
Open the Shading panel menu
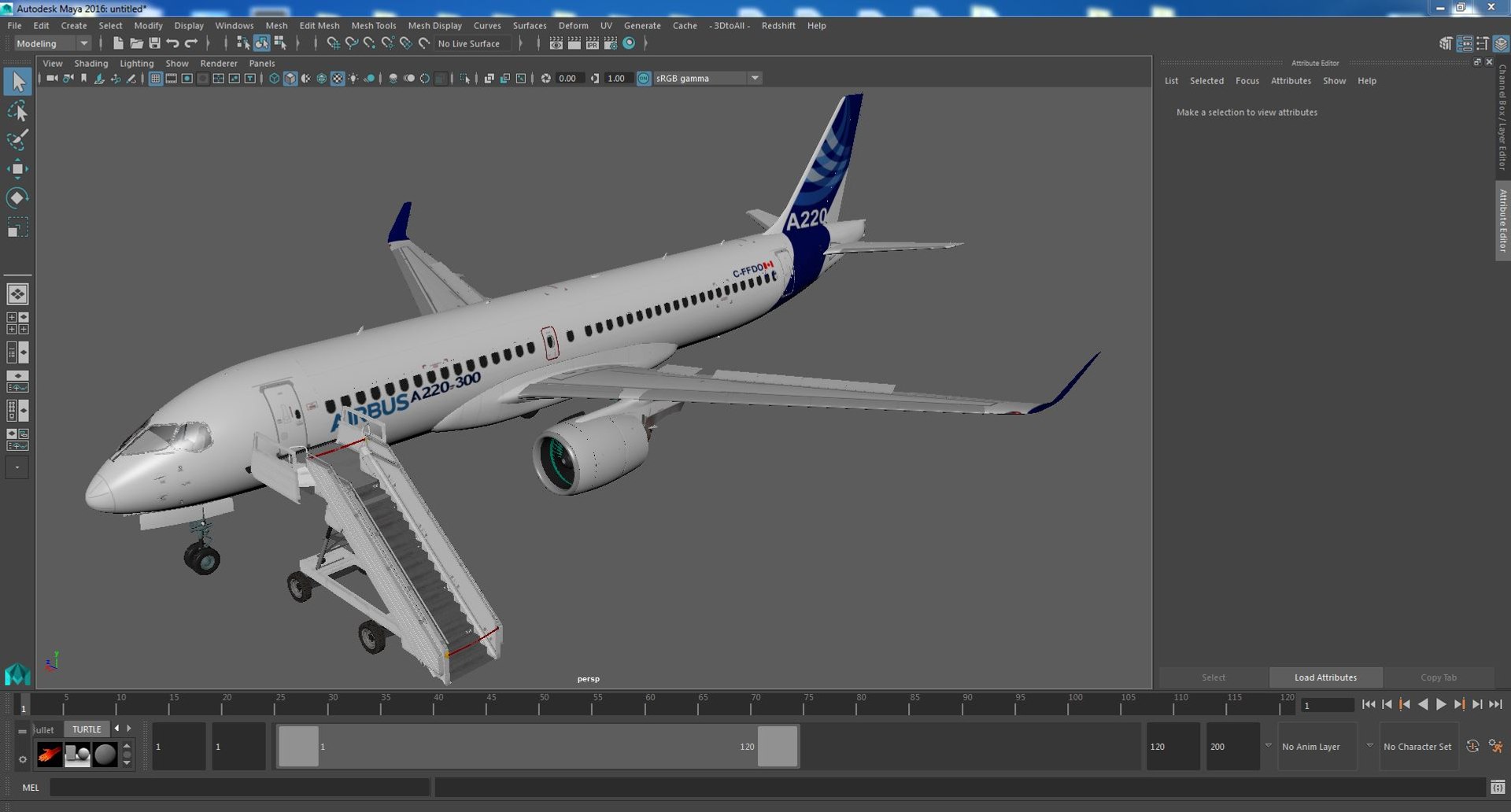pos(91,63)
